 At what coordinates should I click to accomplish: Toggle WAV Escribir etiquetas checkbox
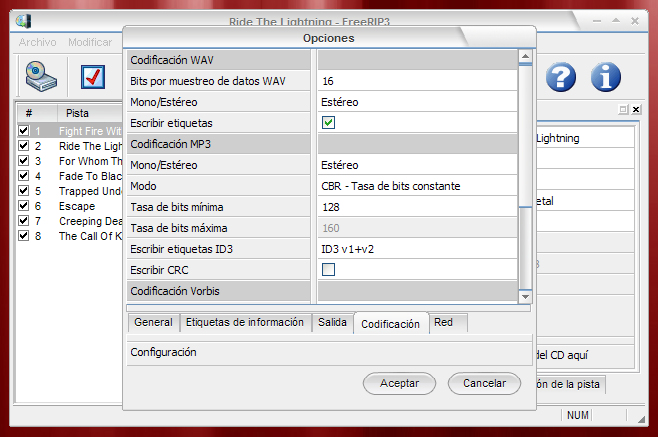point(328,123)
